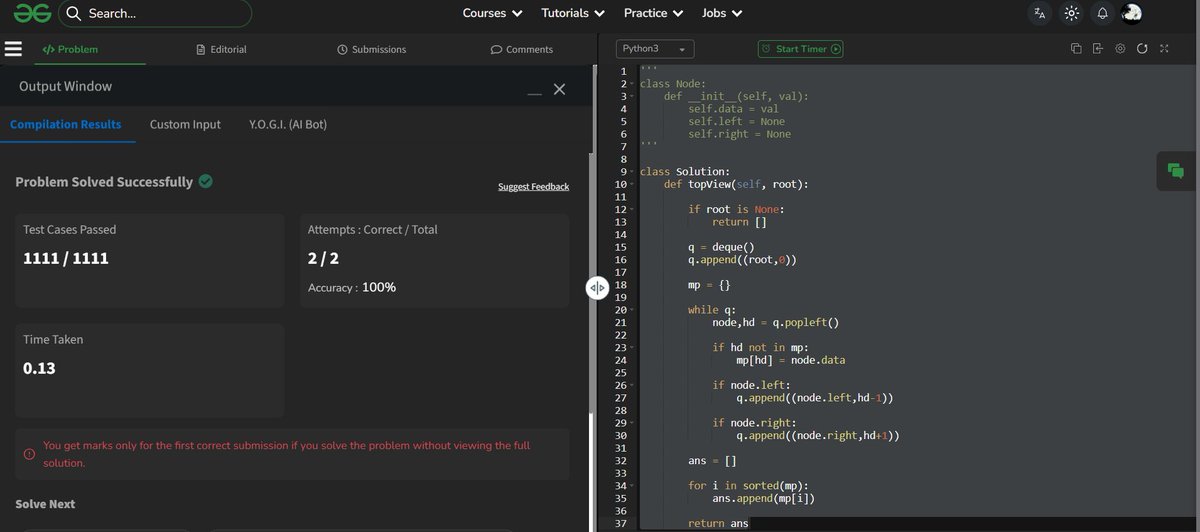Viewport: 1200px width, 532px height.
Task: Click the '1111 / 1111' test cases value
Action: click(x=66, y=259)
